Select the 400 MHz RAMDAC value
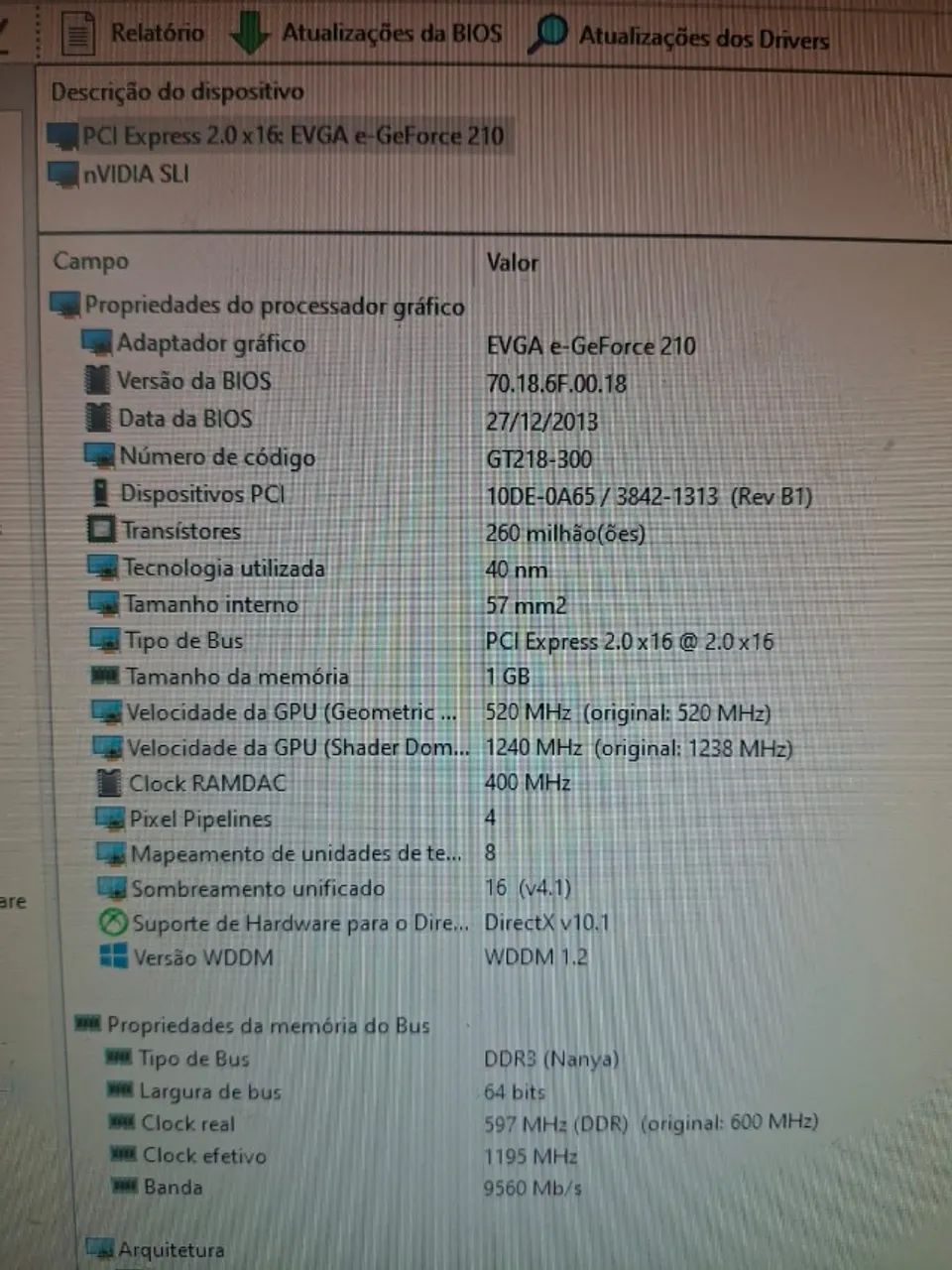 (527, 783)
